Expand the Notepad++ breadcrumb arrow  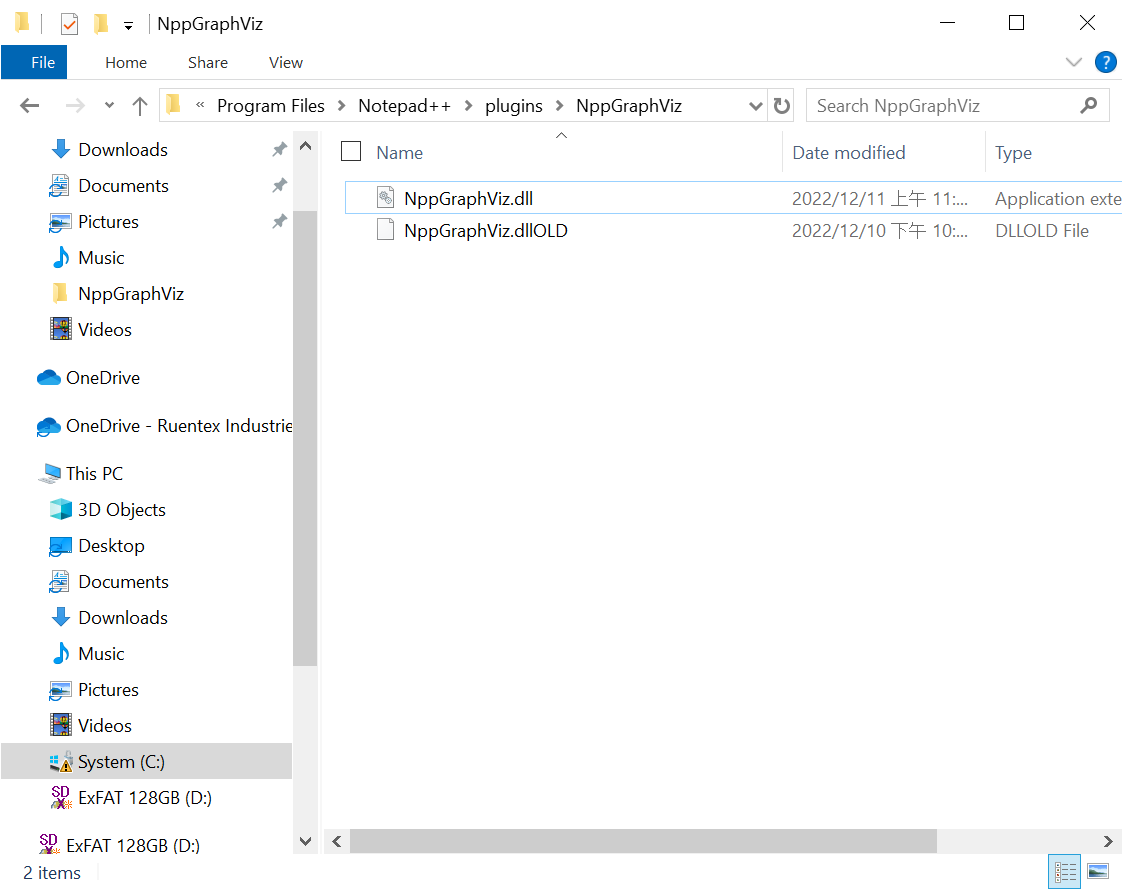(x=468, y=106)
